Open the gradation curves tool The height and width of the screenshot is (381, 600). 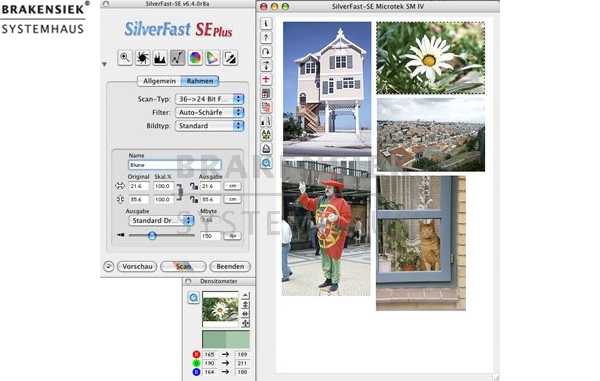178,58
